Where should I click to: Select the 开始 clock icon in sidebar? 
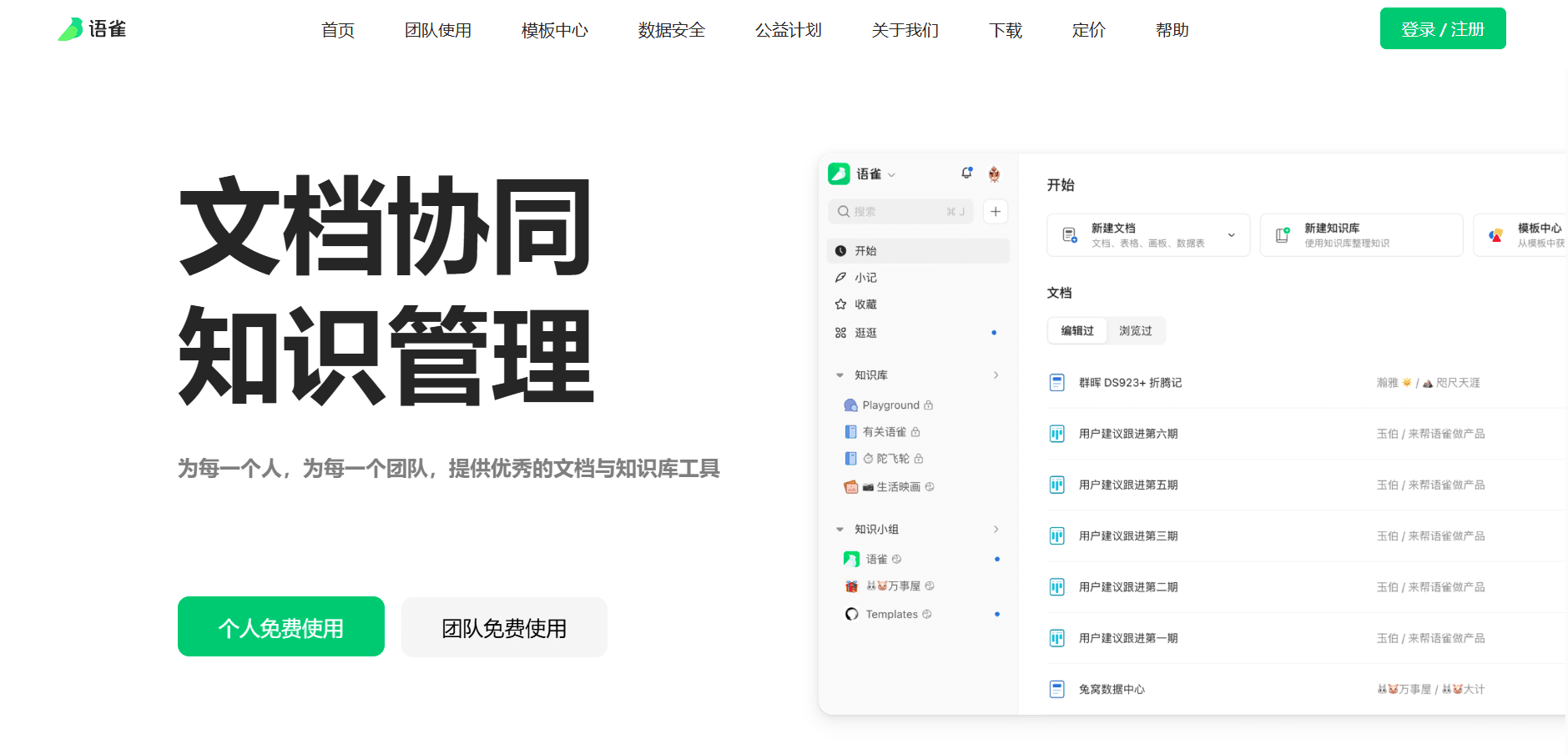[840, 251]
